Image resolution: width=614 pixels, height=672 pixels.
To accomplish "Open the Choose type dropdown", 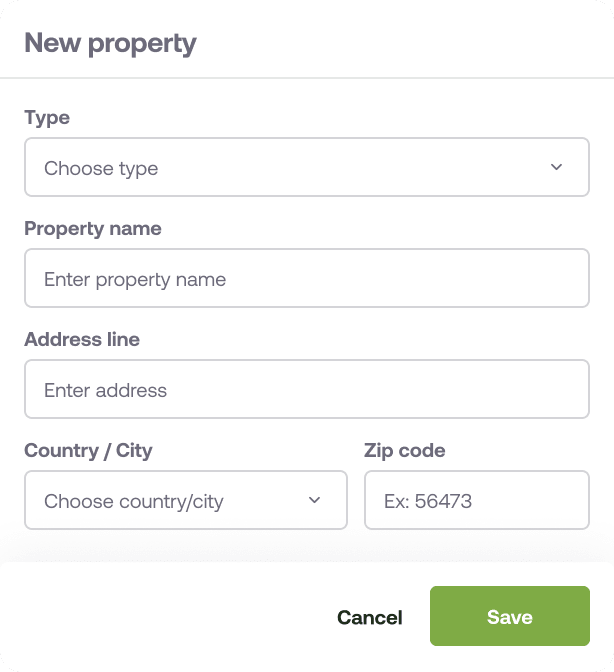I will point(306,167).
